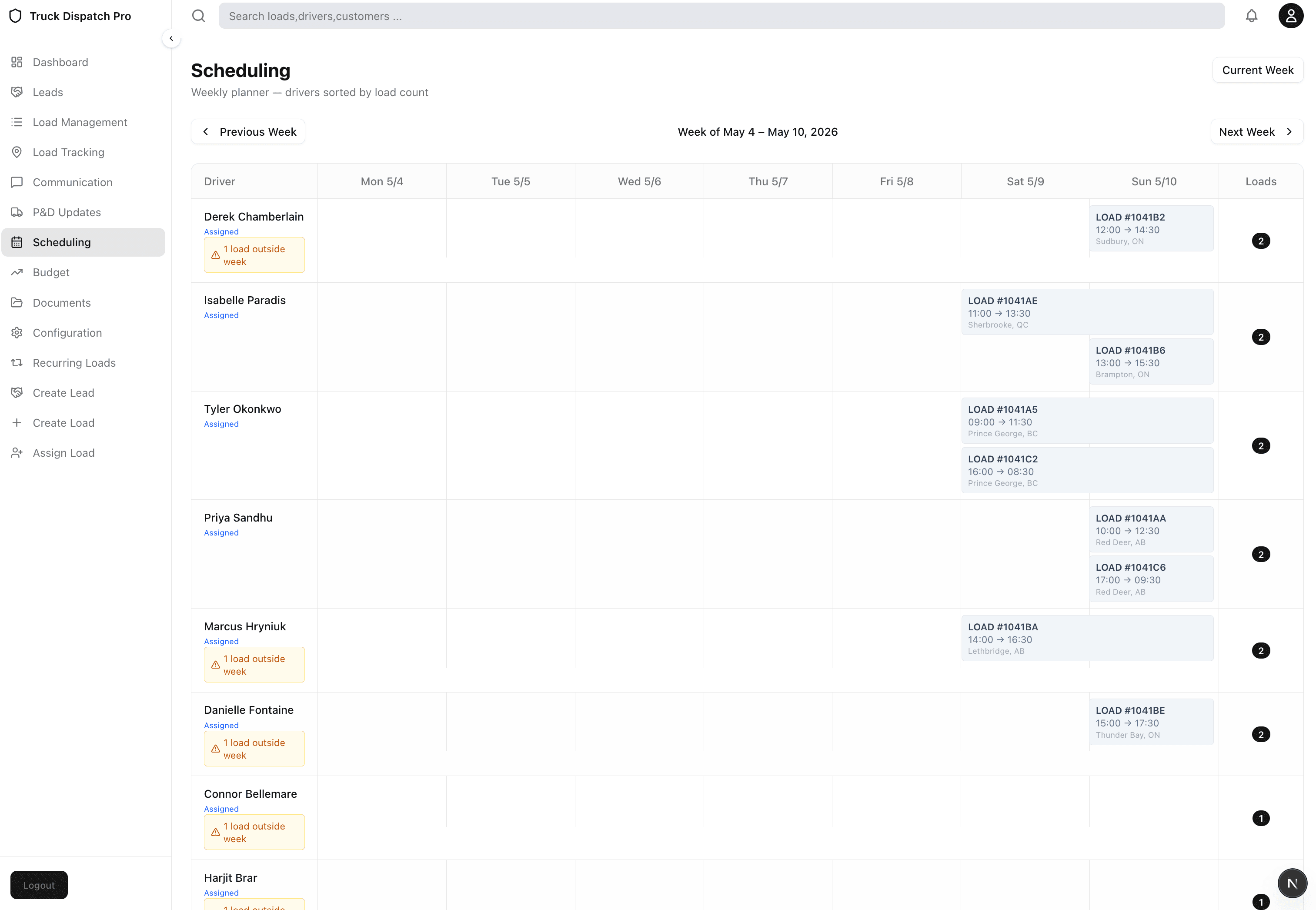Click the Next Week chevron arrow
This screenshot has height=910, width=1316.
(x=1289, y=132)
